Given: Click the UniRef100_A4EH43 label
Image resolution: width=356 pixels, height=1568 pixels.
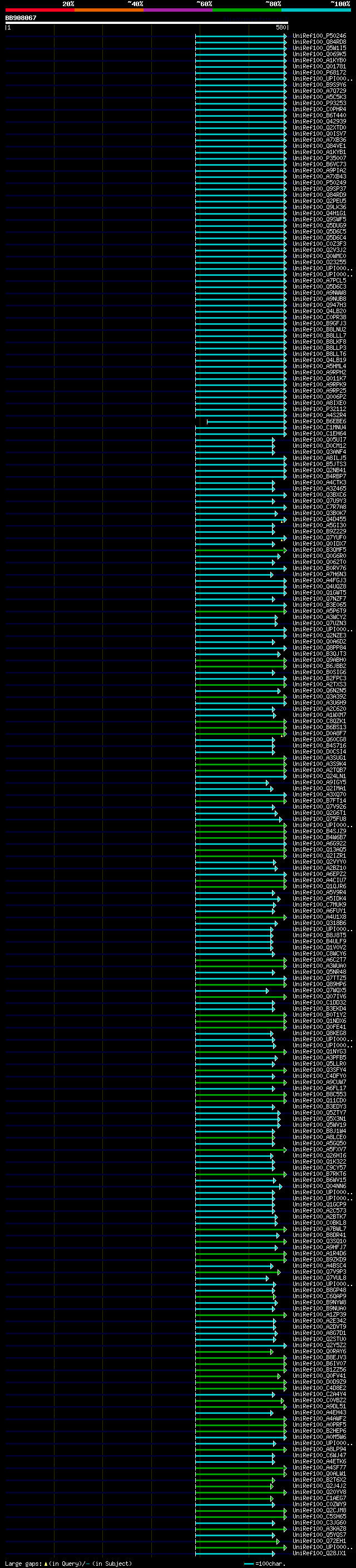Looking at the screenshot, I should 319,1412.
